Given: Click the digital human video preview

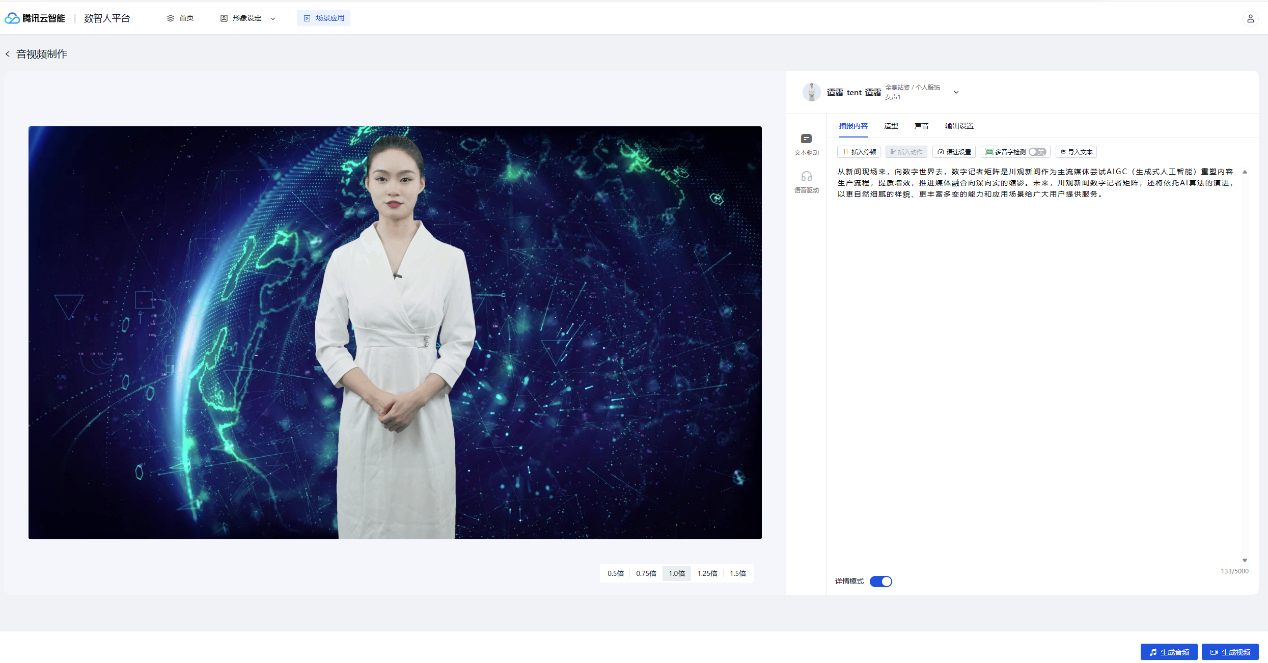Looking at the screenshot, I should coord(395,332).
